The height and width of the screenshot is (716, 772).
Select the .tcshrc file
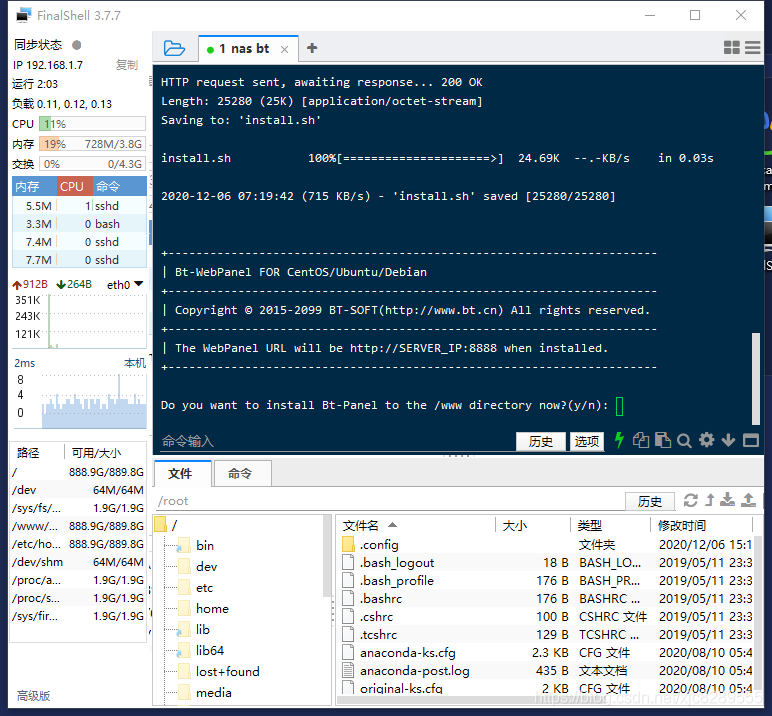547,635
